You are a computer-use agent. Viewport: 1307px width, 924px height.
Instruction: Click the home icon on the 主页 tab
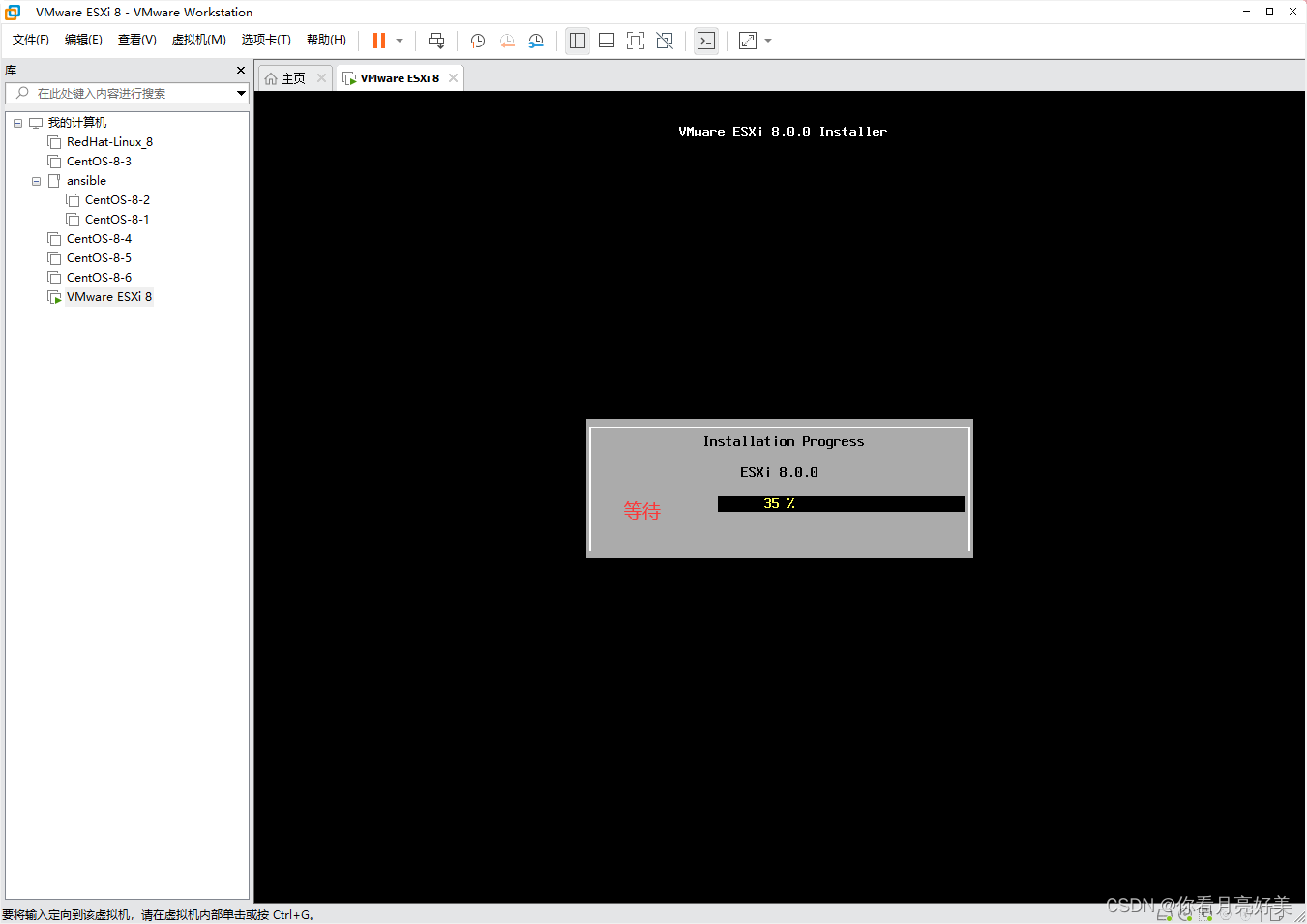271,78
